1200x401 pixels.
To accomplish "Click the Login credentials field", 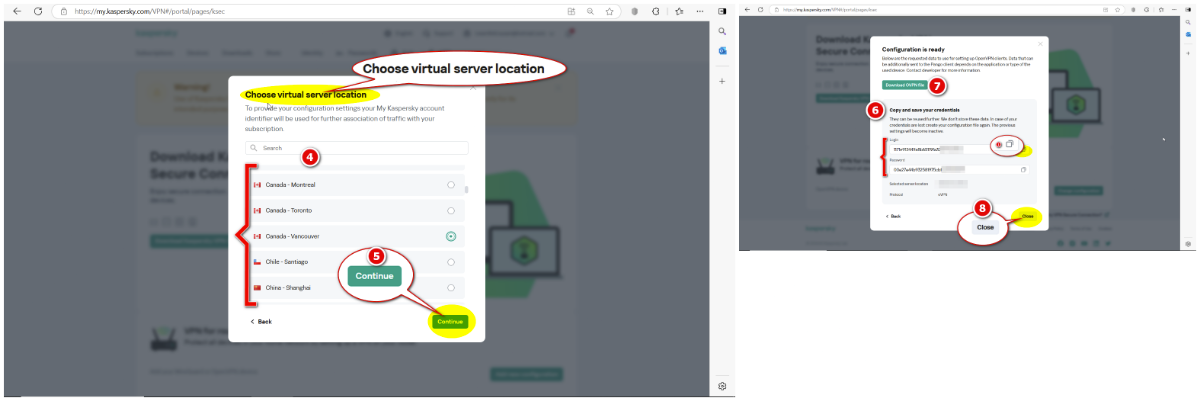I will coord(961,148).
